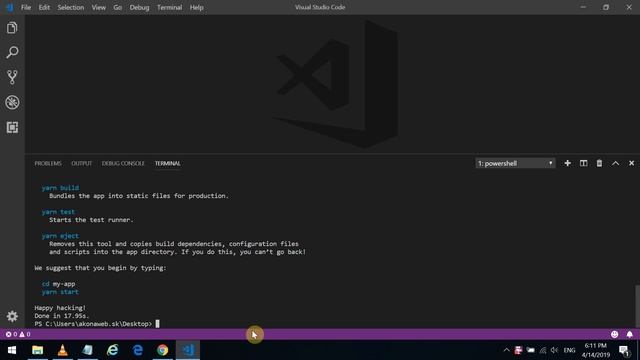Image resolution: width=640 pixels, height=360 pixels.
Task: Open the Source Control view icon
Action: (12, 77)
